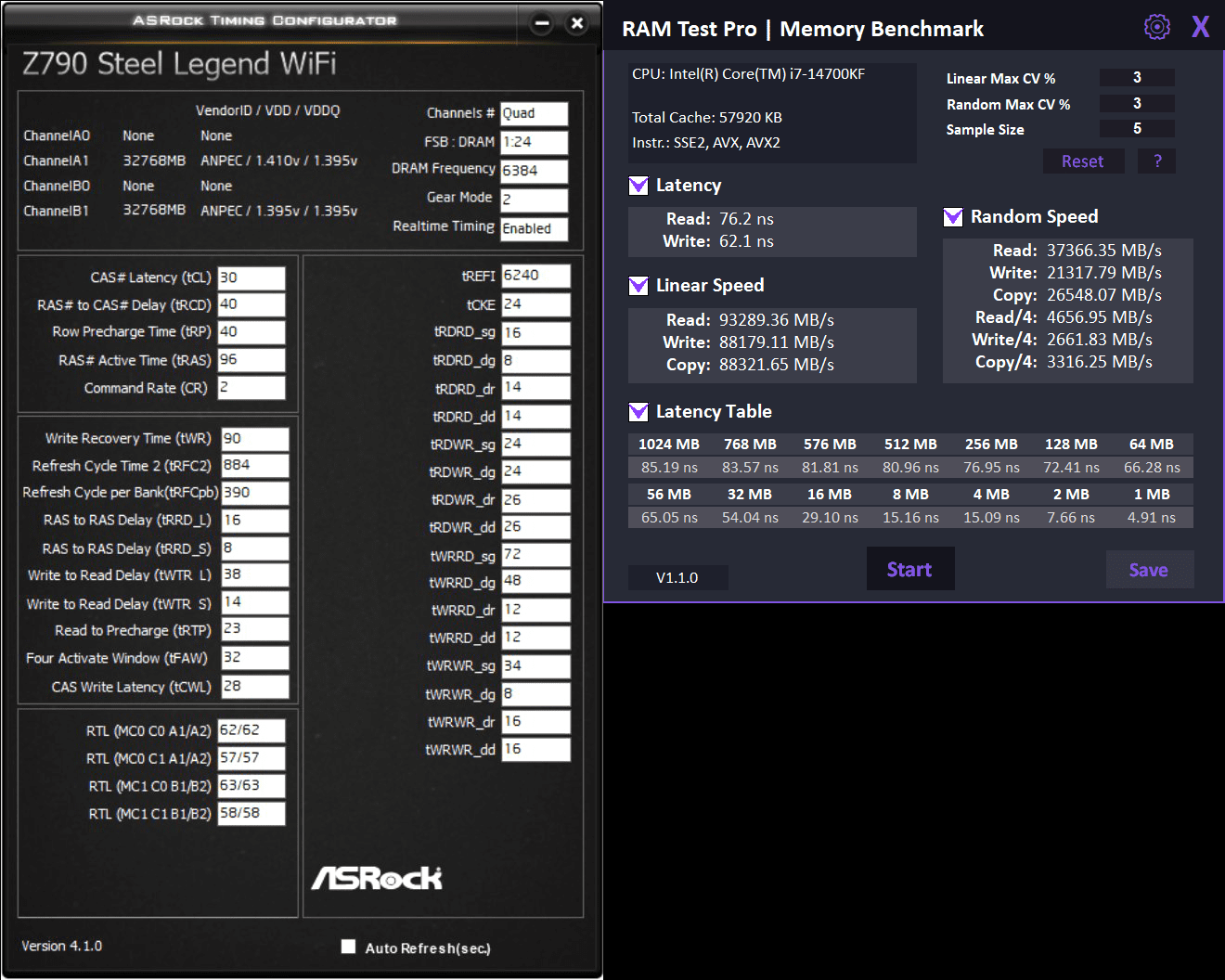Click the 4.91 ns latency cell
The image size is (1225, 980).
(x=1151, y=518)
